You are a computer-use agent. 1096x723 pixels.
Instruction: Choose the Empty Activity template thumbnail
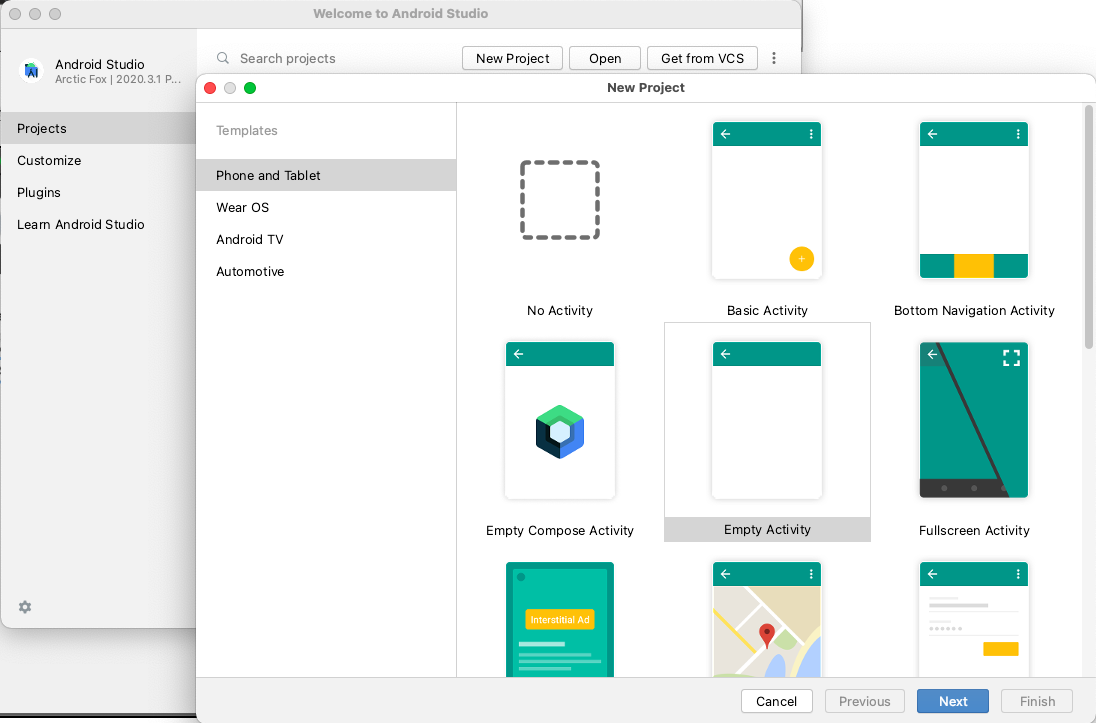coord(767,420)
